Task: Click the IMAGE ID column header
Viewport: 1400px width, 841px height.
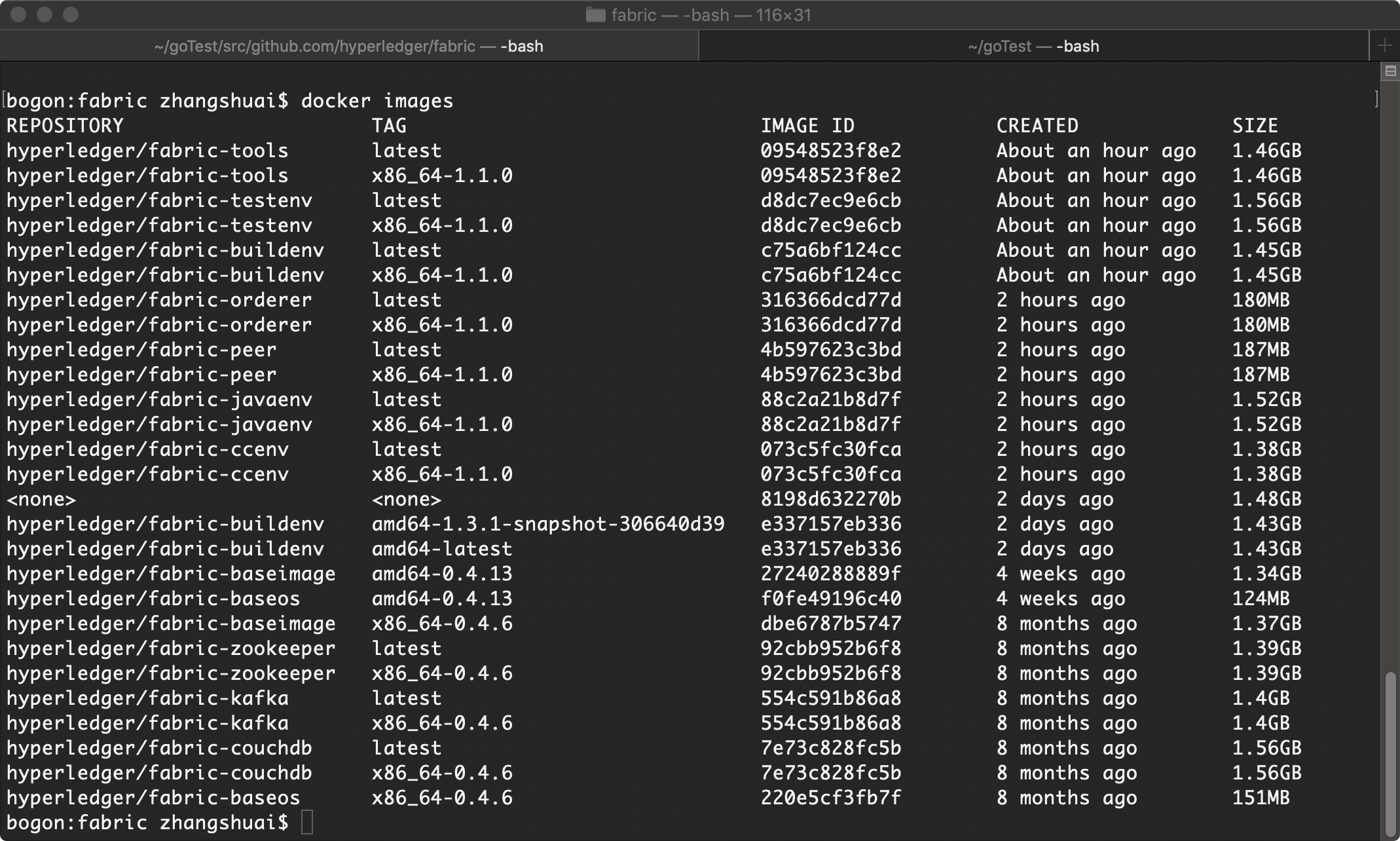Action: coord(807,126)
